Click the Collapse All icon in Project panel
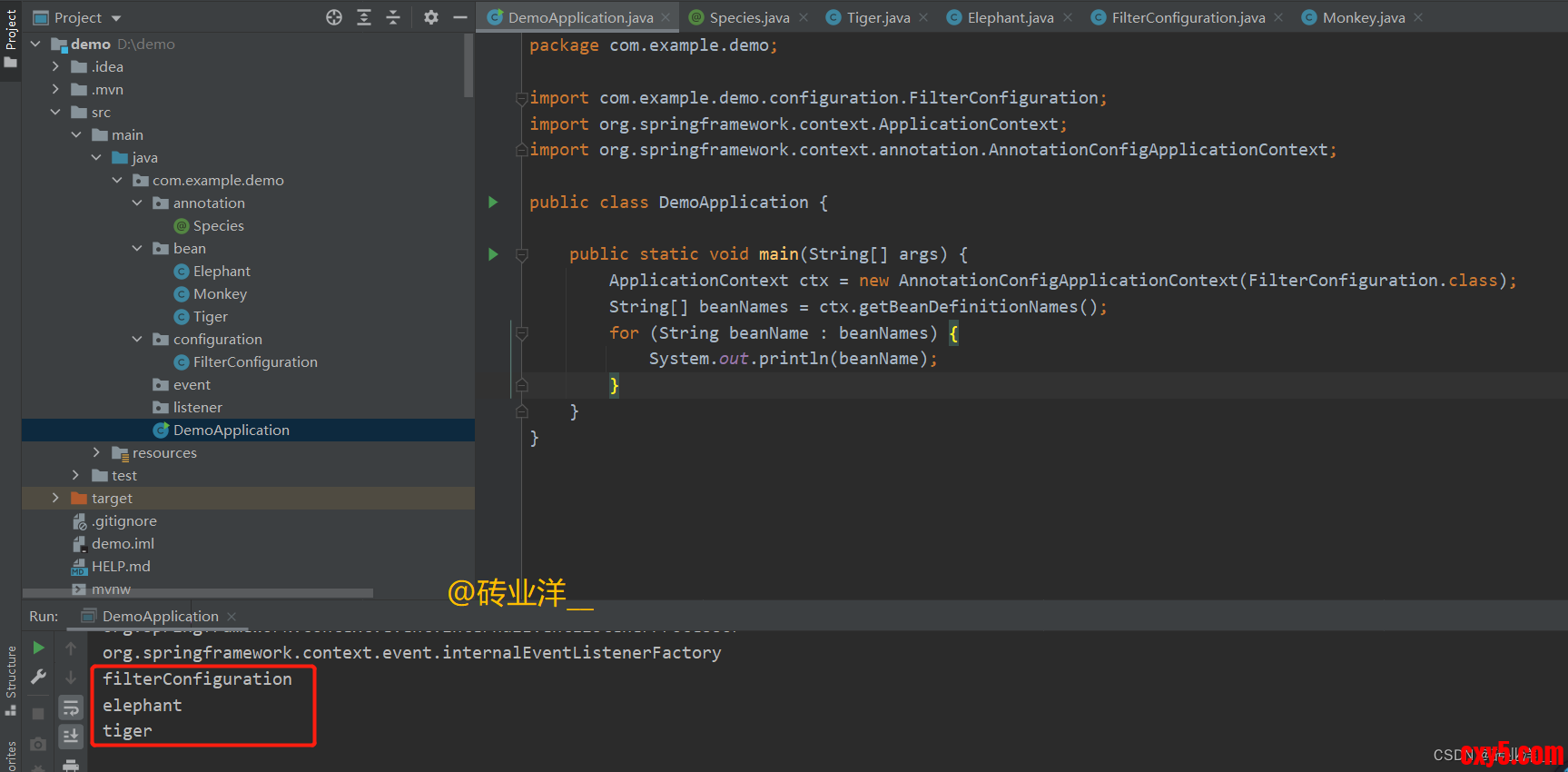 [x=393, y=17]
